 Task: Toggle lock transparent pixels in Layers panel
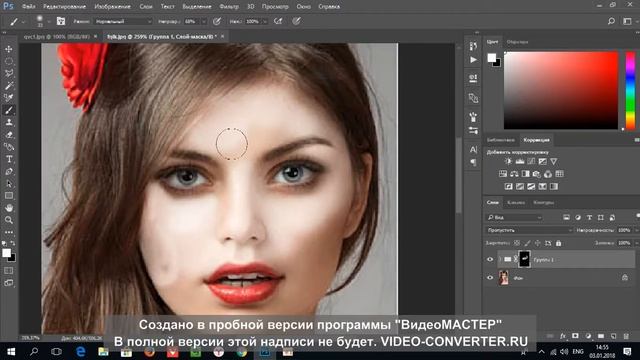pyautogui.click(x=517, y=243)
